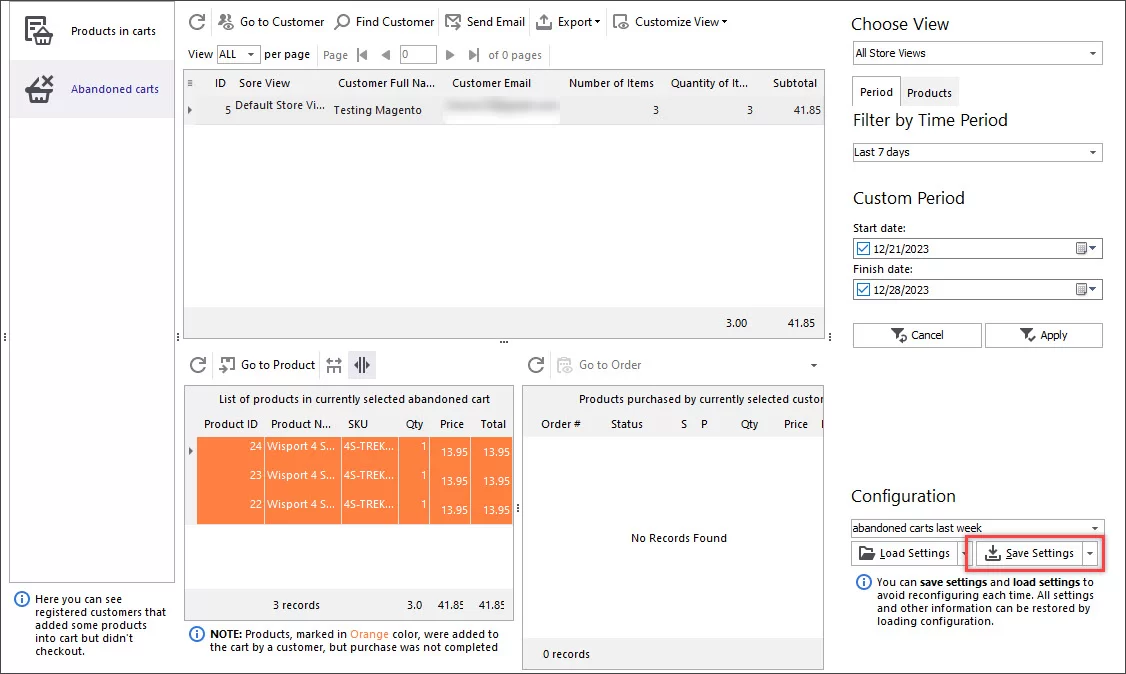Screen dimensions: 1126x674
Task: Go to previous page
Action: [386, 55]
